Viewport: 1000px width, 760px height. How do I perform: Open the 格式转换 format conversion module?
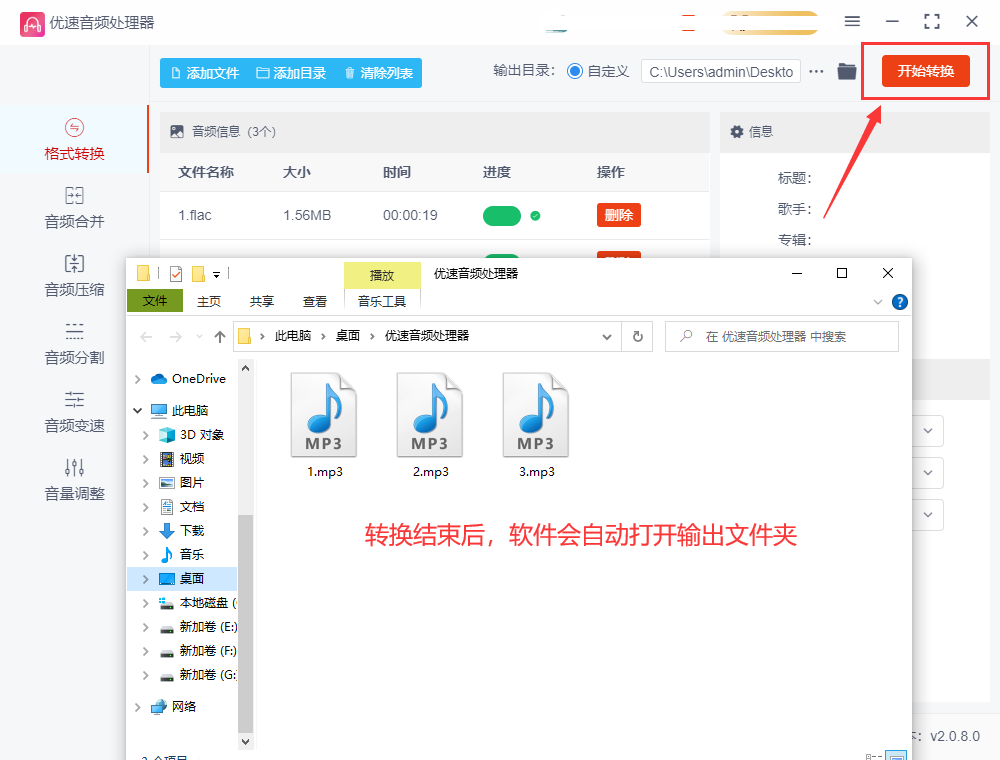74,140
